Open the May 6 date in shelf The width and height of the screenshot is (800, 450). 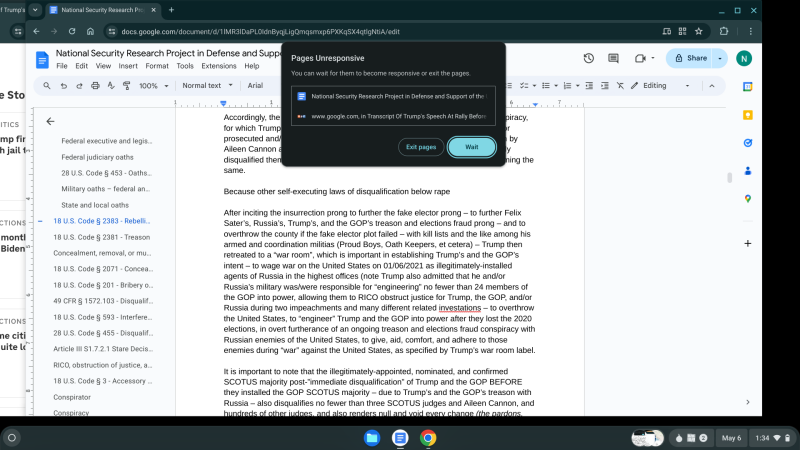(731, 438)
